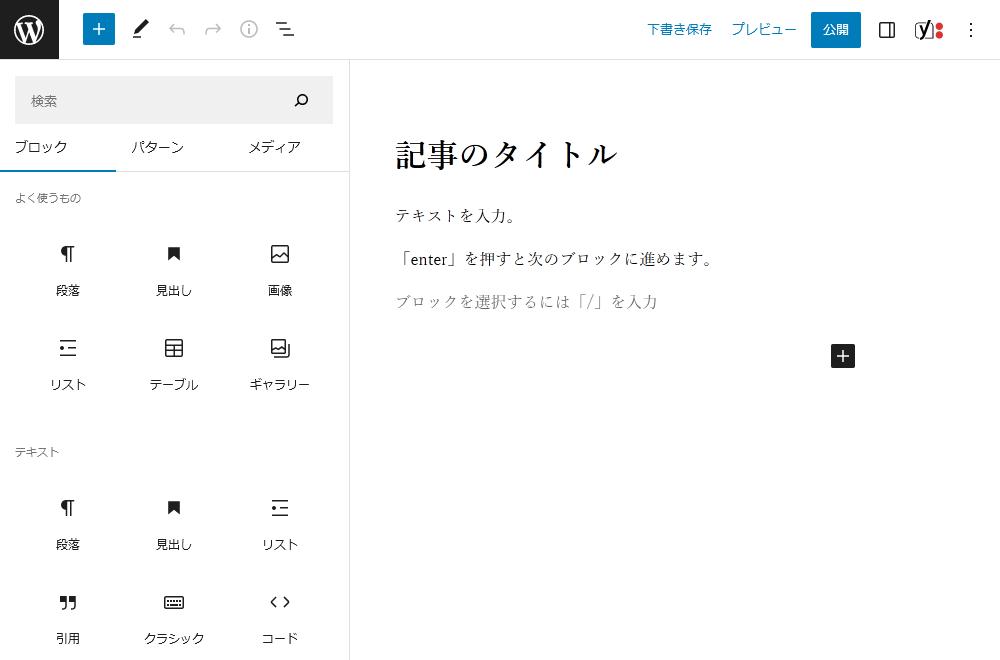Toggle the document overview list view
This screenshot has height=660, width=1000.
tap(285, 29)
